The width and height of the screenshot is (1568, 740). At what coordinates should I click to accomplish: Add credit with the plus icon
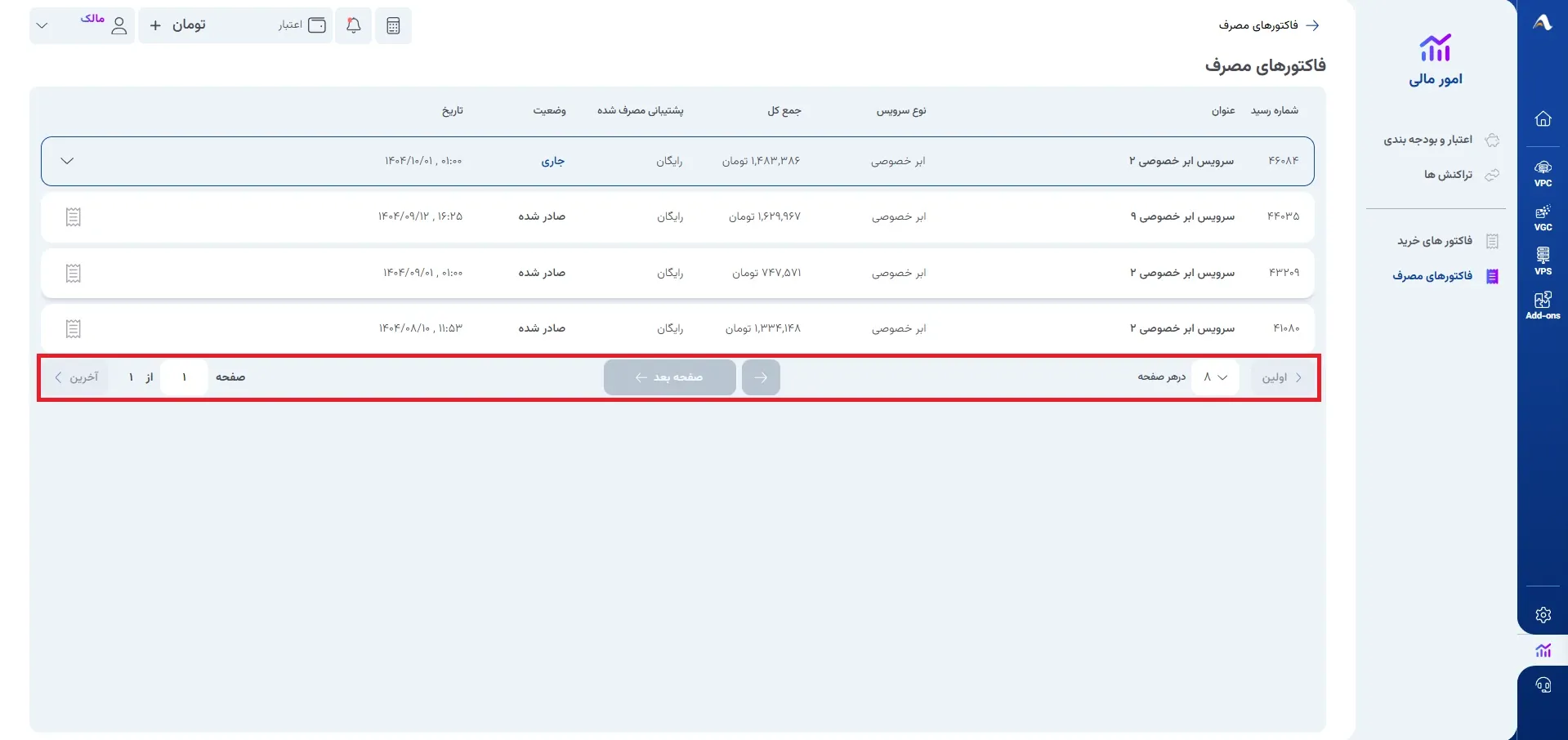tap(155, 25)
